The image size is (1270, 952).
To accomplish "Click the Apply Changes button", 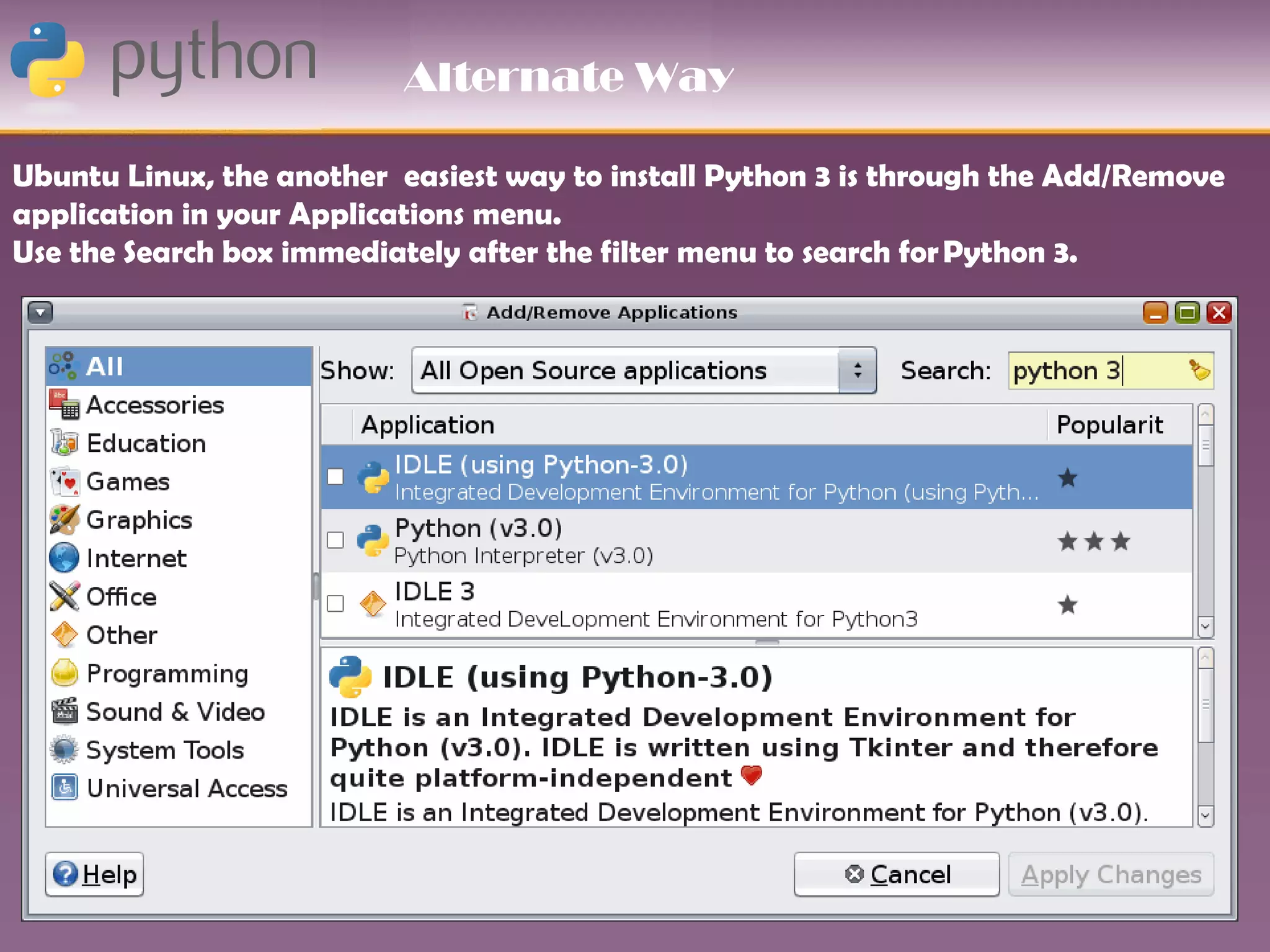I will tap(1111, 874).
